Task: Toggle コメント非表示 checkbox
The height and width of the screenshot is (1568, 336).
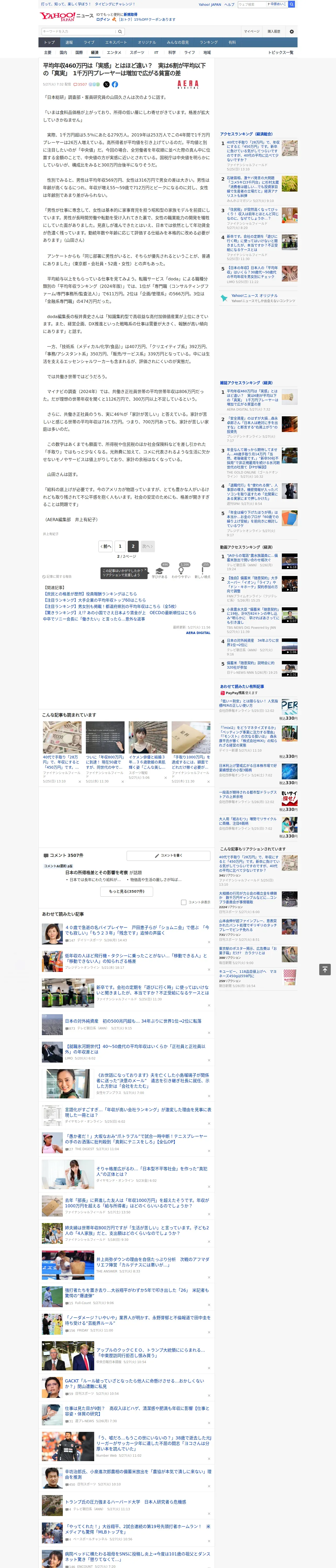Action: (183, 902)
